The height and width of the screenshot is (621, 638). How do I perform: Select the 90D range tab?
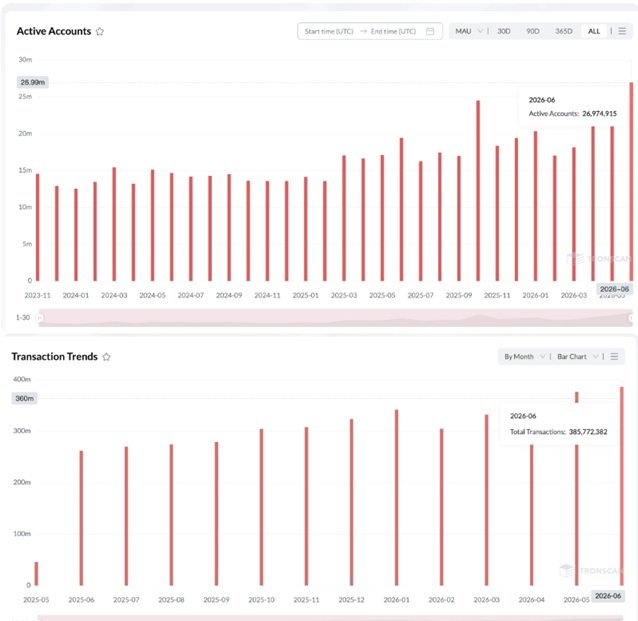click(533, 31)
